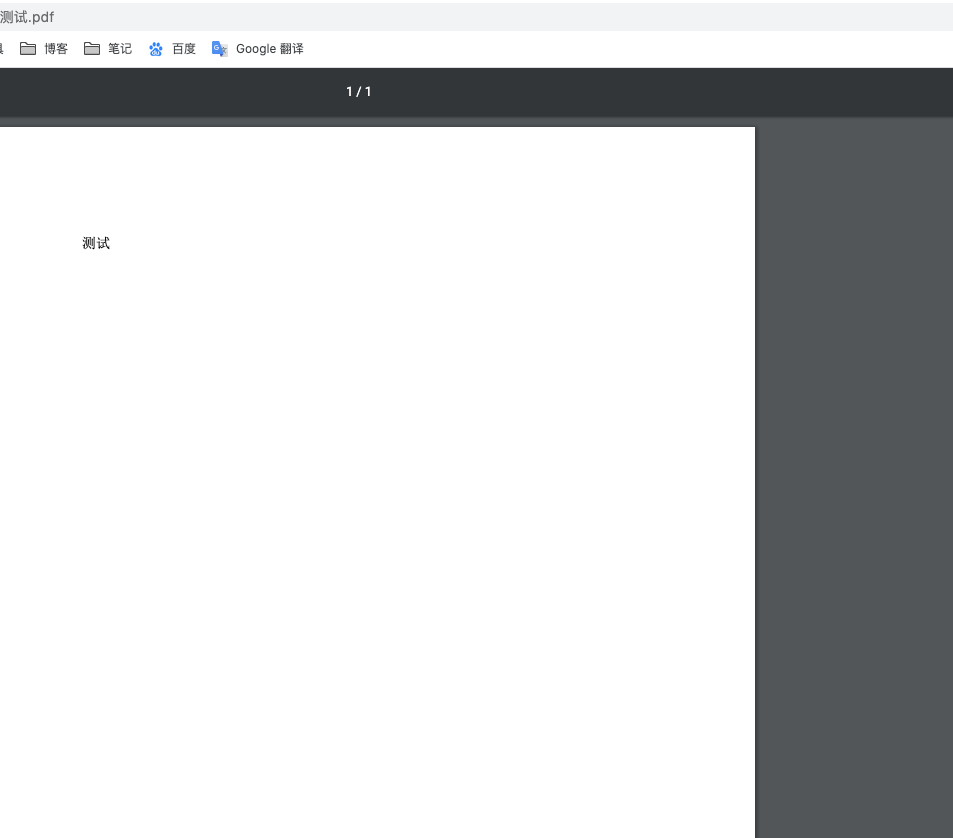Click the 测试.pdf tab title text

27,16
